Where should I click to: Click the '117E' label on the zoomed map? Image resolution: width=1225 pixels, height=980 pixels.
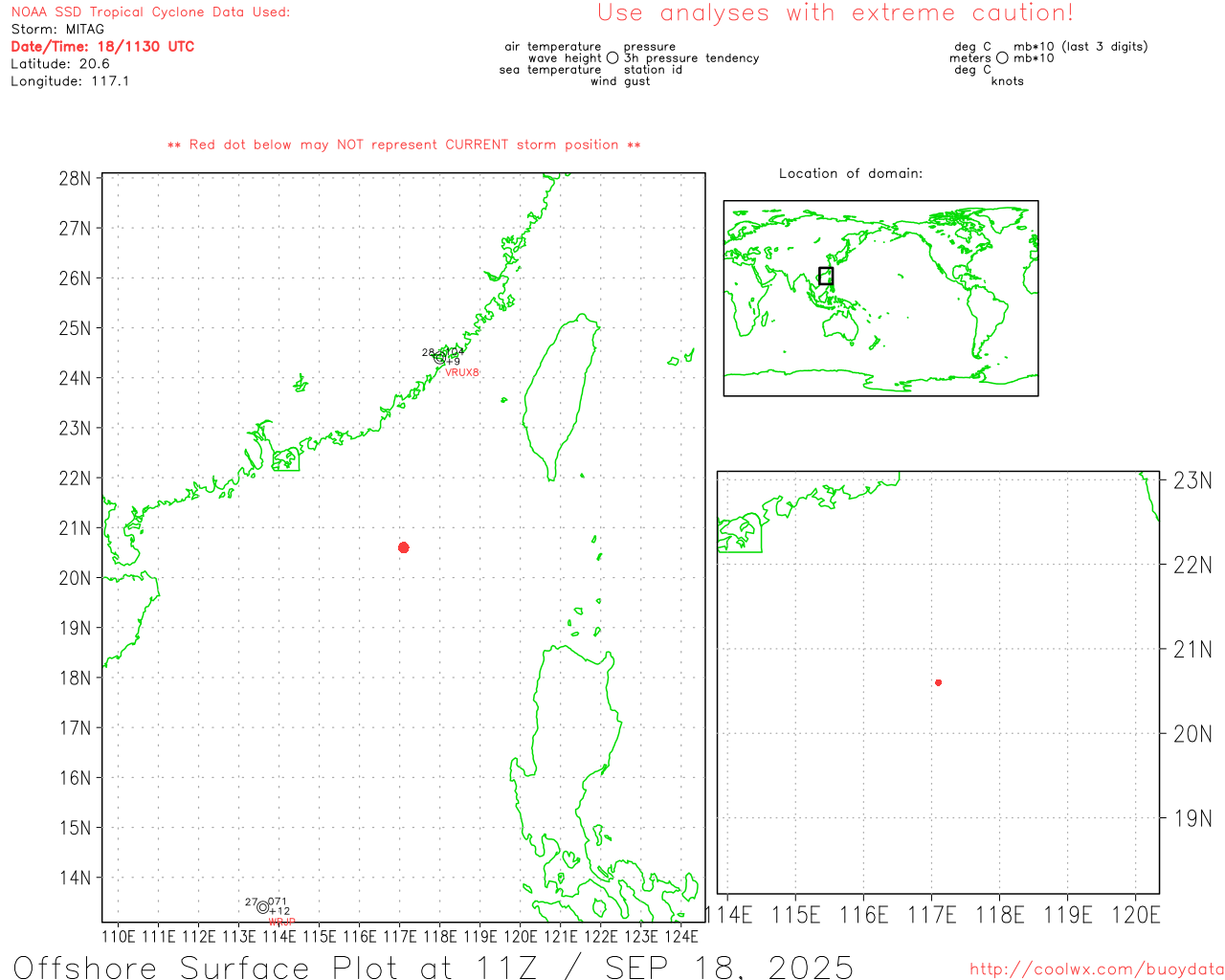point(931,915)
